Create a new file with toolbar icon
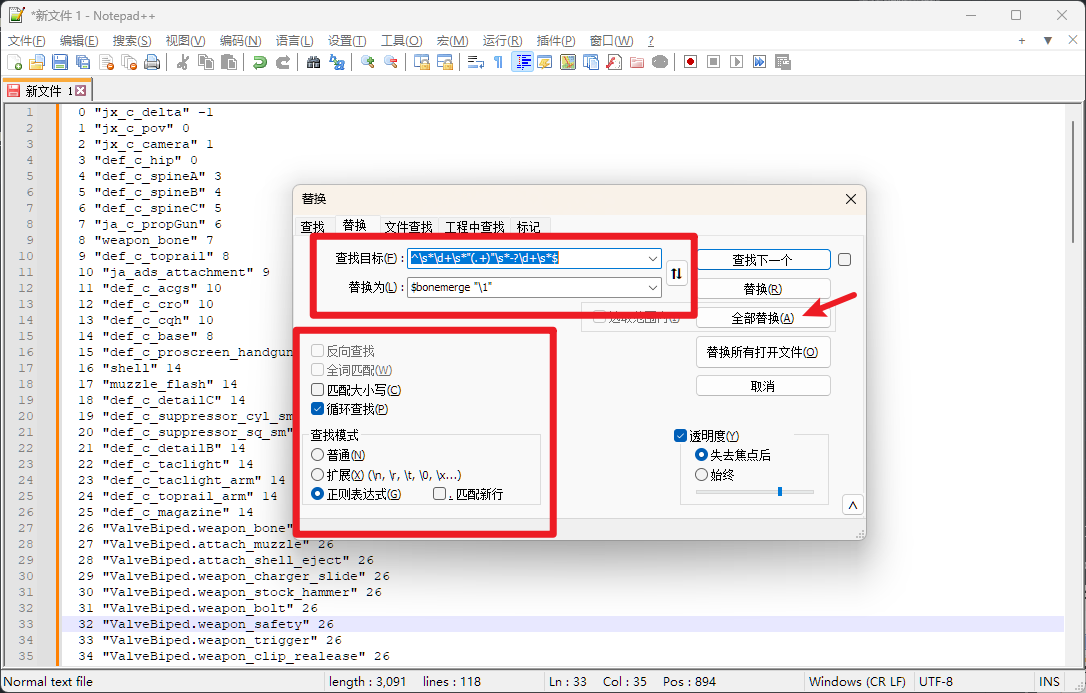 pyautogui.click(x=14, y=62)
